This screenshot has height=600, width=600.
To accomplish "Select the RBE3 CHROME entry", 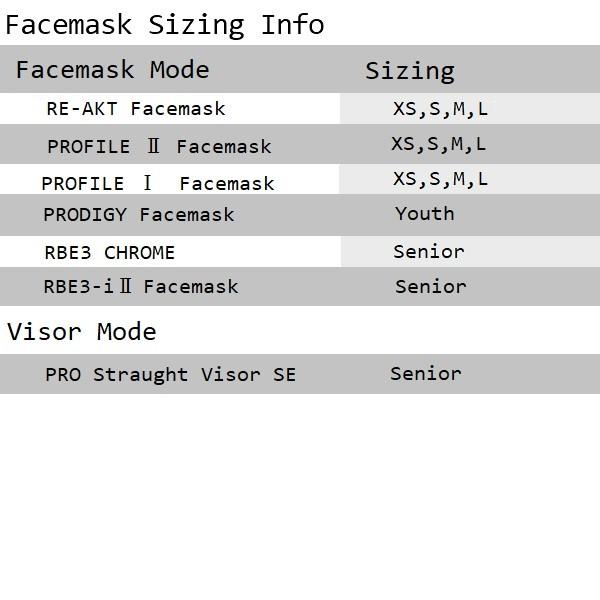I will [110, 253].
